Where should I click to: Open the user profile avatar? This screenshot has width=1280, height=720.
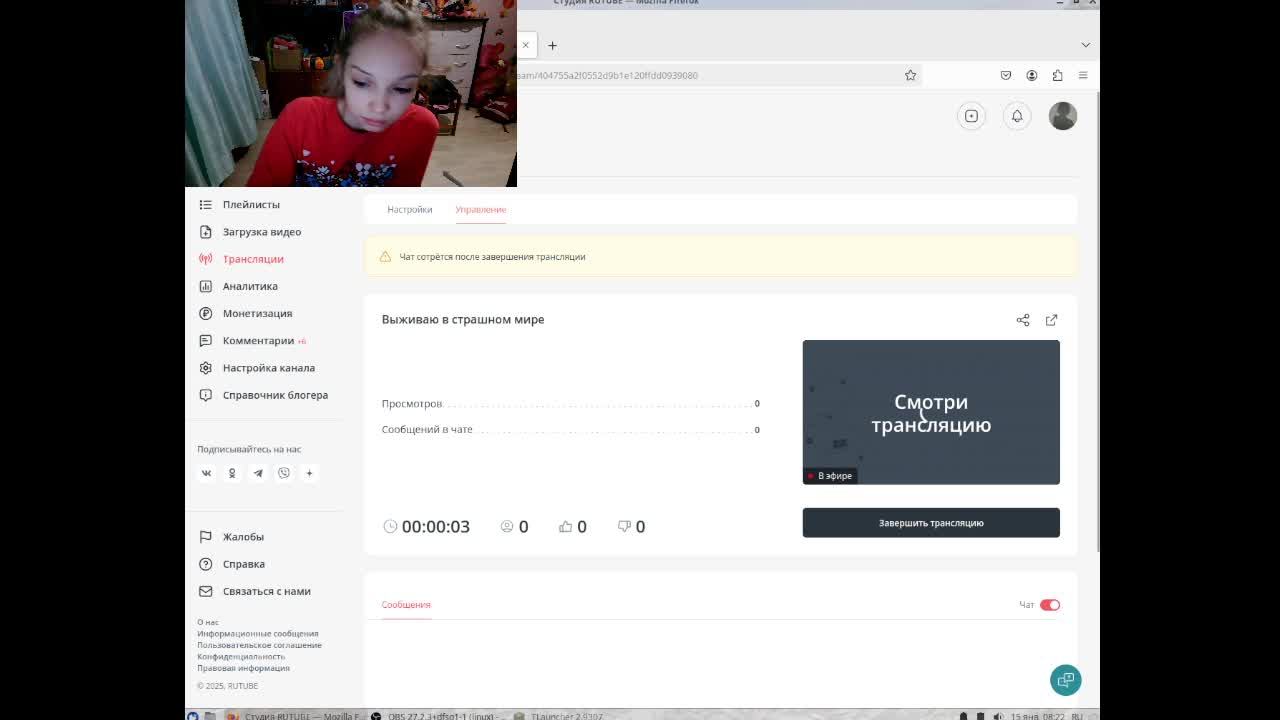point(1062,116)
